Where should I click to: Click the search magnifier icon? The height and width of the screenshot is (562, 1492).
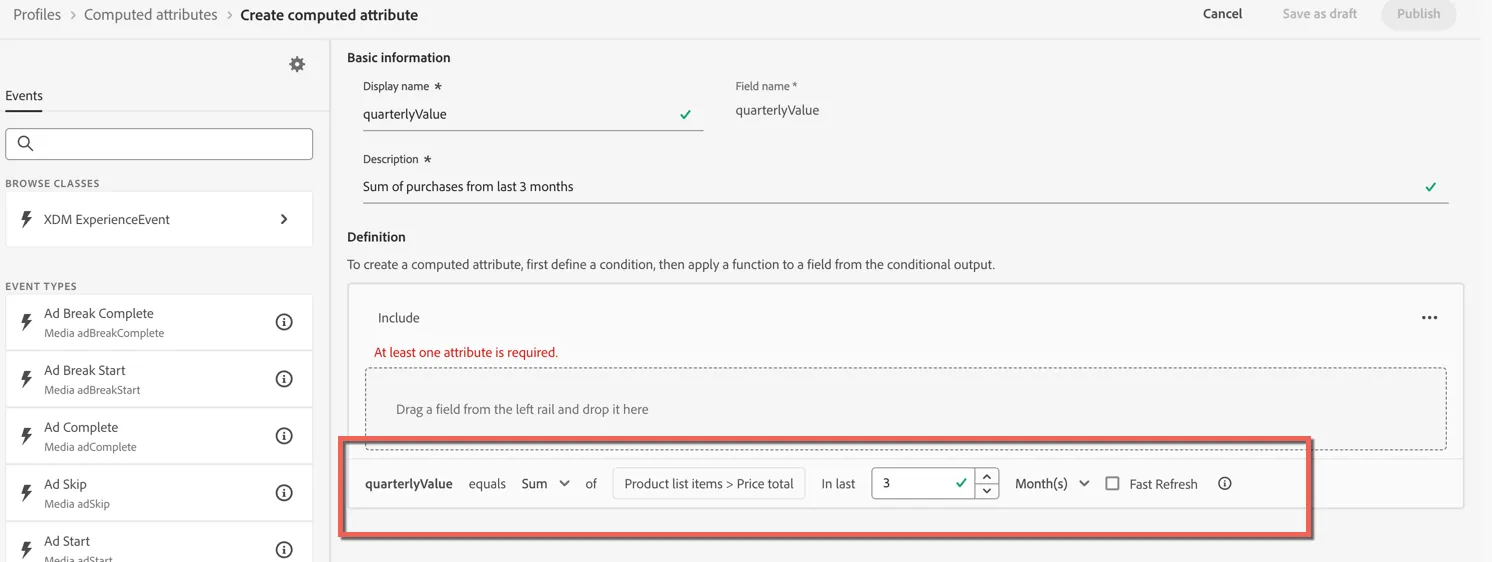(x=26, y=144)
